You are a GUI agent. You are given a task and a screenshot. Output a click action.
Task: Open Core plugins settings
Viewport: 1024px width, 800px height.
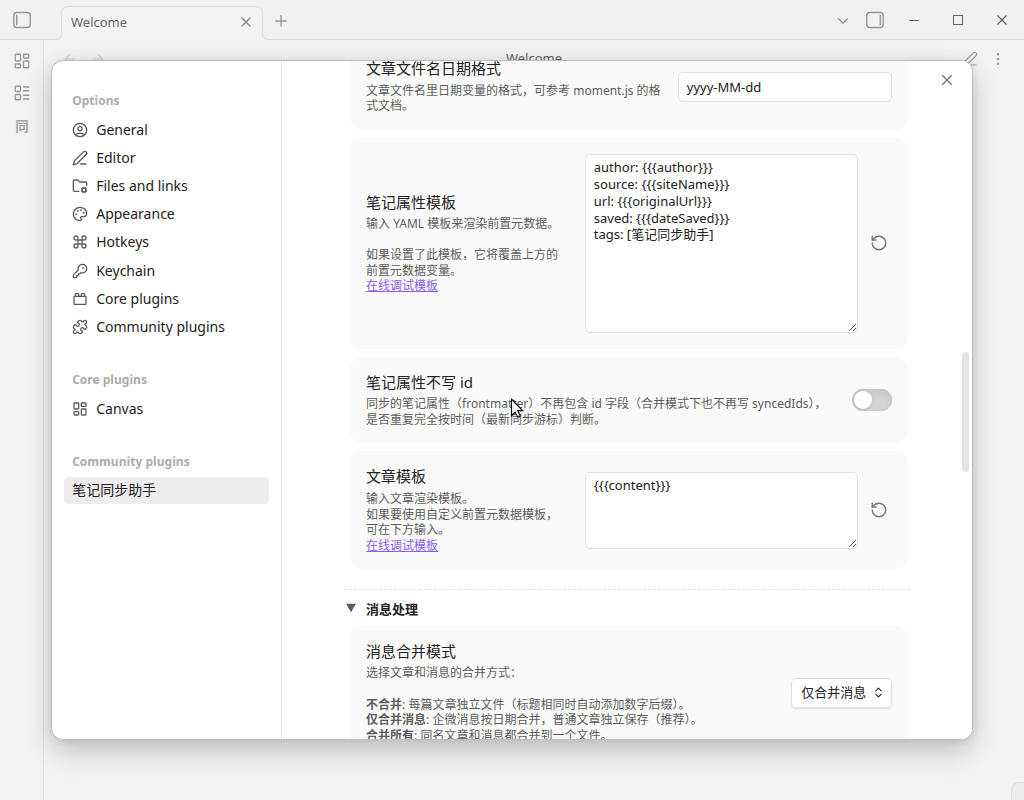(x=167, y=299)
